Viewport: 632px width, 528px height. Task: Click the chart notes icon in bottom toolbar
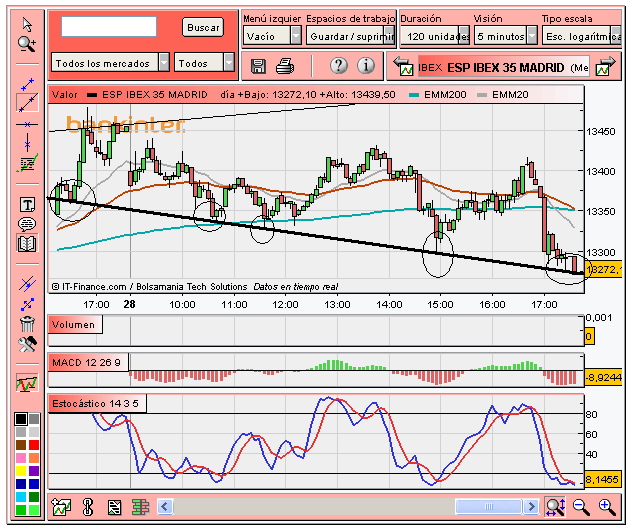pos(114,507)
